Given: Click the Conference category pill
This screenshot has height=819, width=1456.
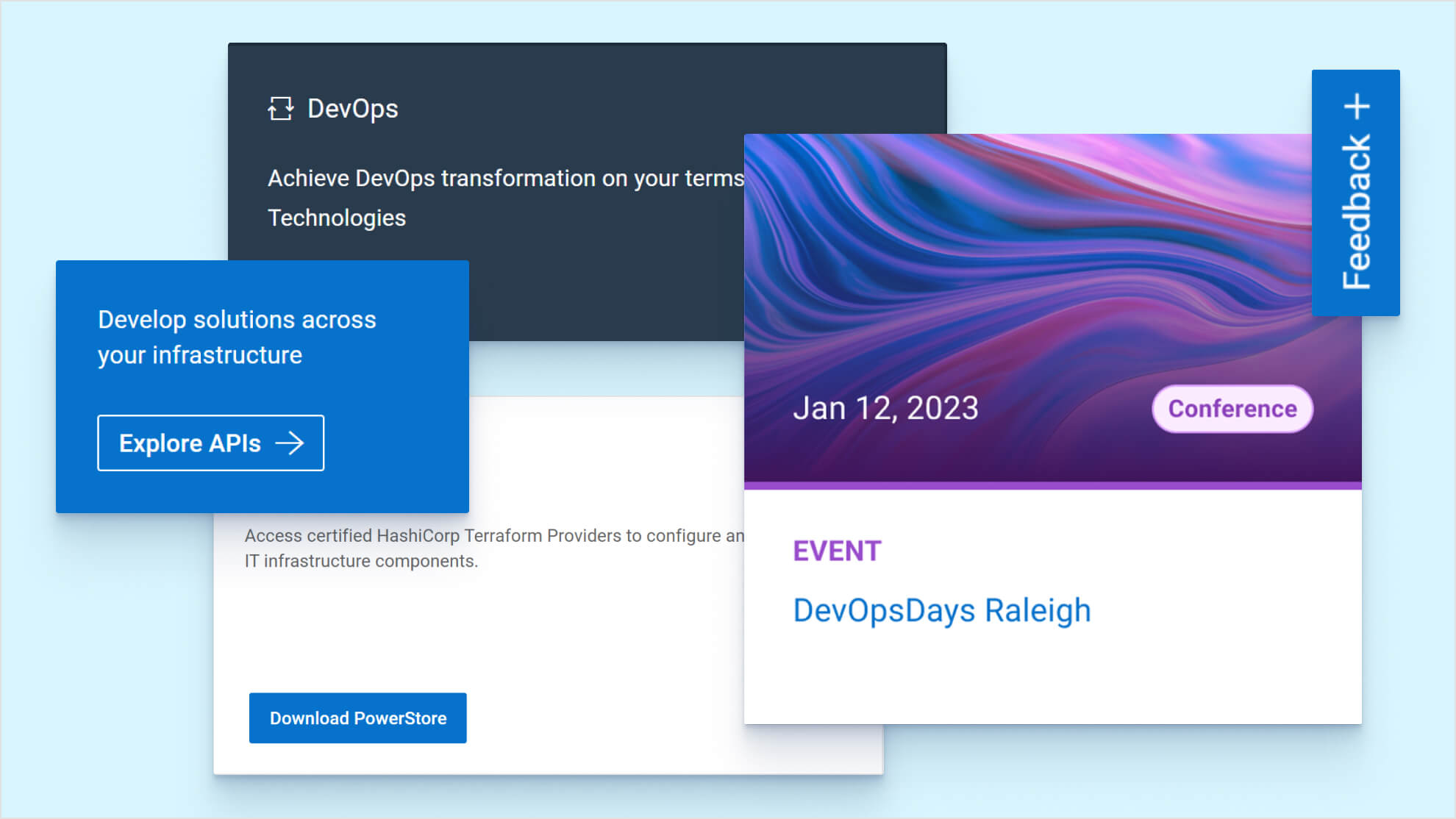Looking at the screenshot, I should click(1231, 409).
